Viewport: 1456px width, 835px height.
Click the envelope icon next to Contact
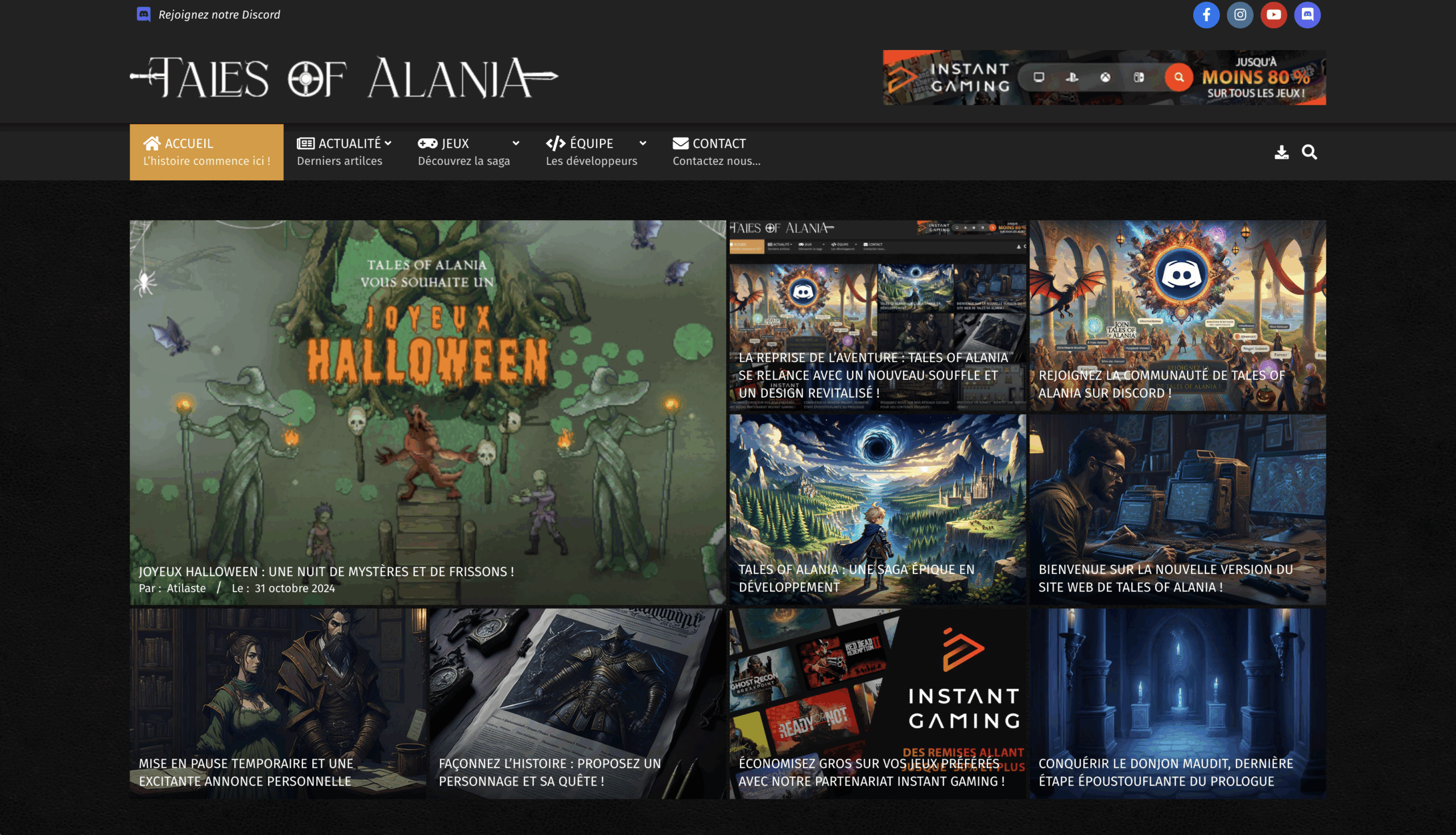point(680,143)
